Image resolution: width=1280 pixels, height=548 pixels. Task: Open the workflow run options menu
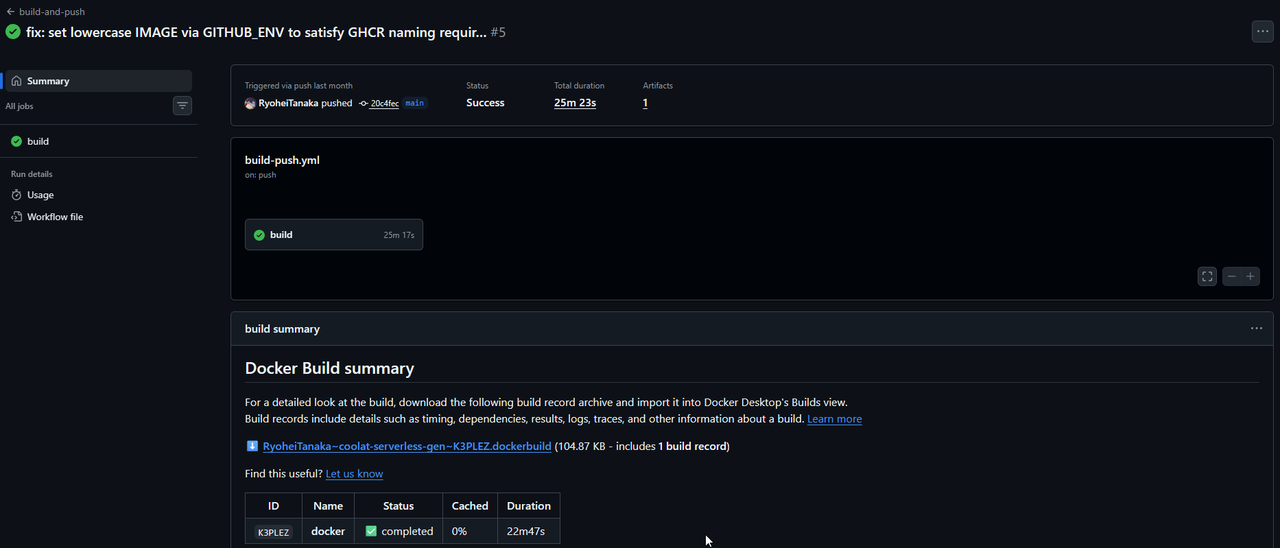1262,32
